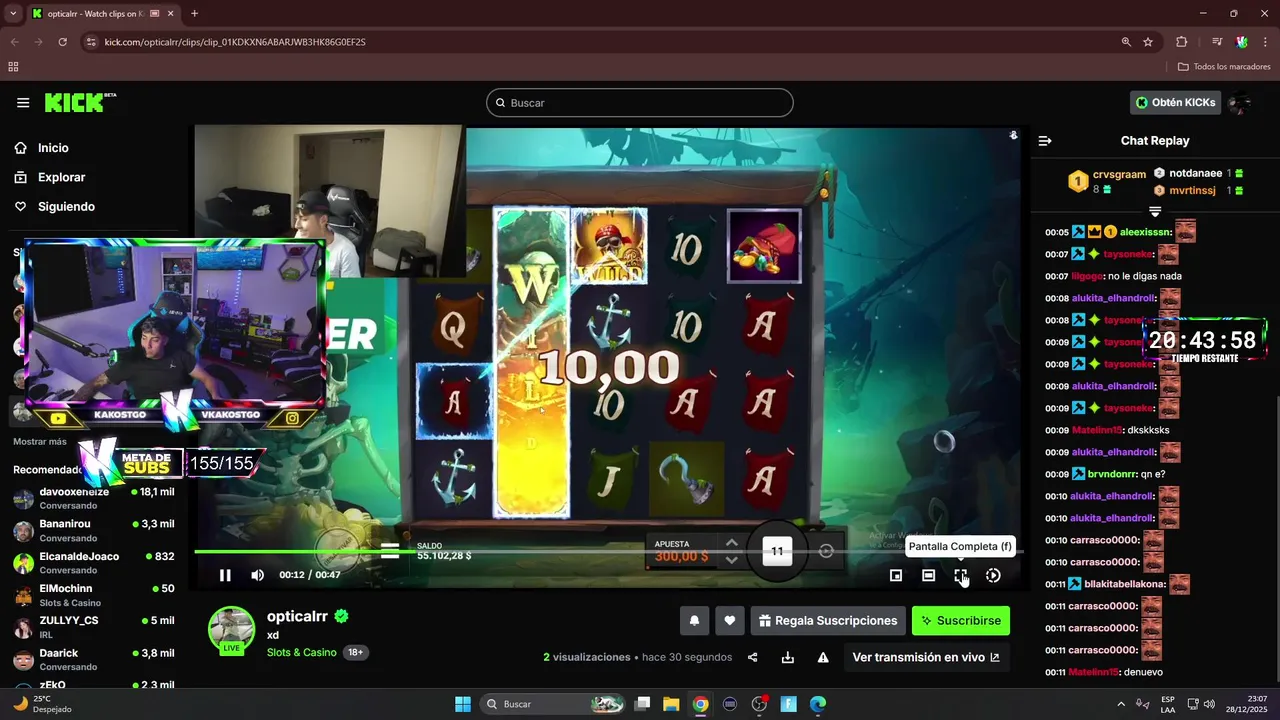This screenshot has width=1280, height=720.
Task: Open a new browser tab
Action: click(194, 14)
